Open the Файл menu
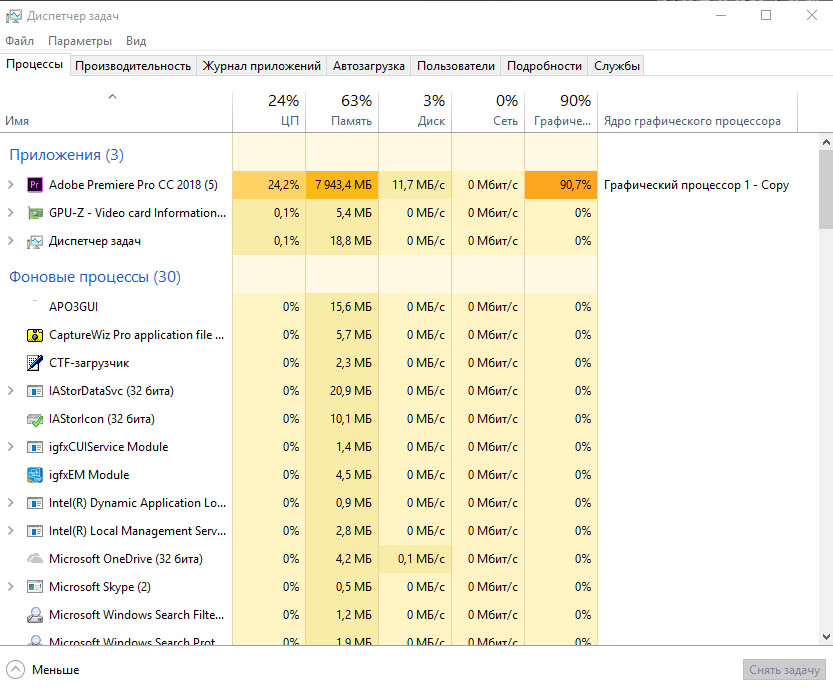This screenshot has height=688, width=833. point(20,41)
